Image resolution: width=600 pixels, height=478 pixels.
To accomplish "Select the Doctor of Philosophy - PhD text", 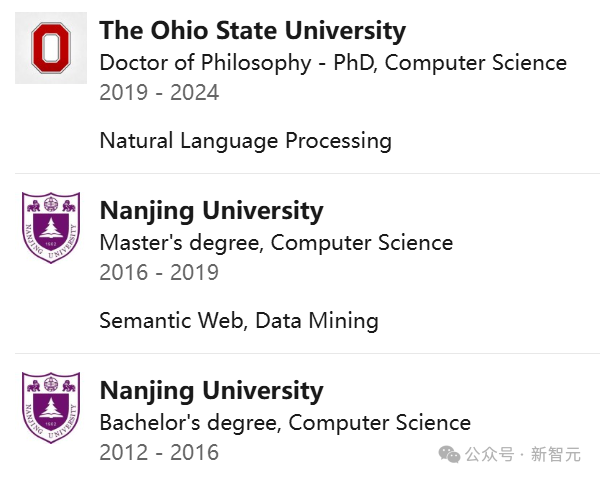I will [x=238, y=63].
